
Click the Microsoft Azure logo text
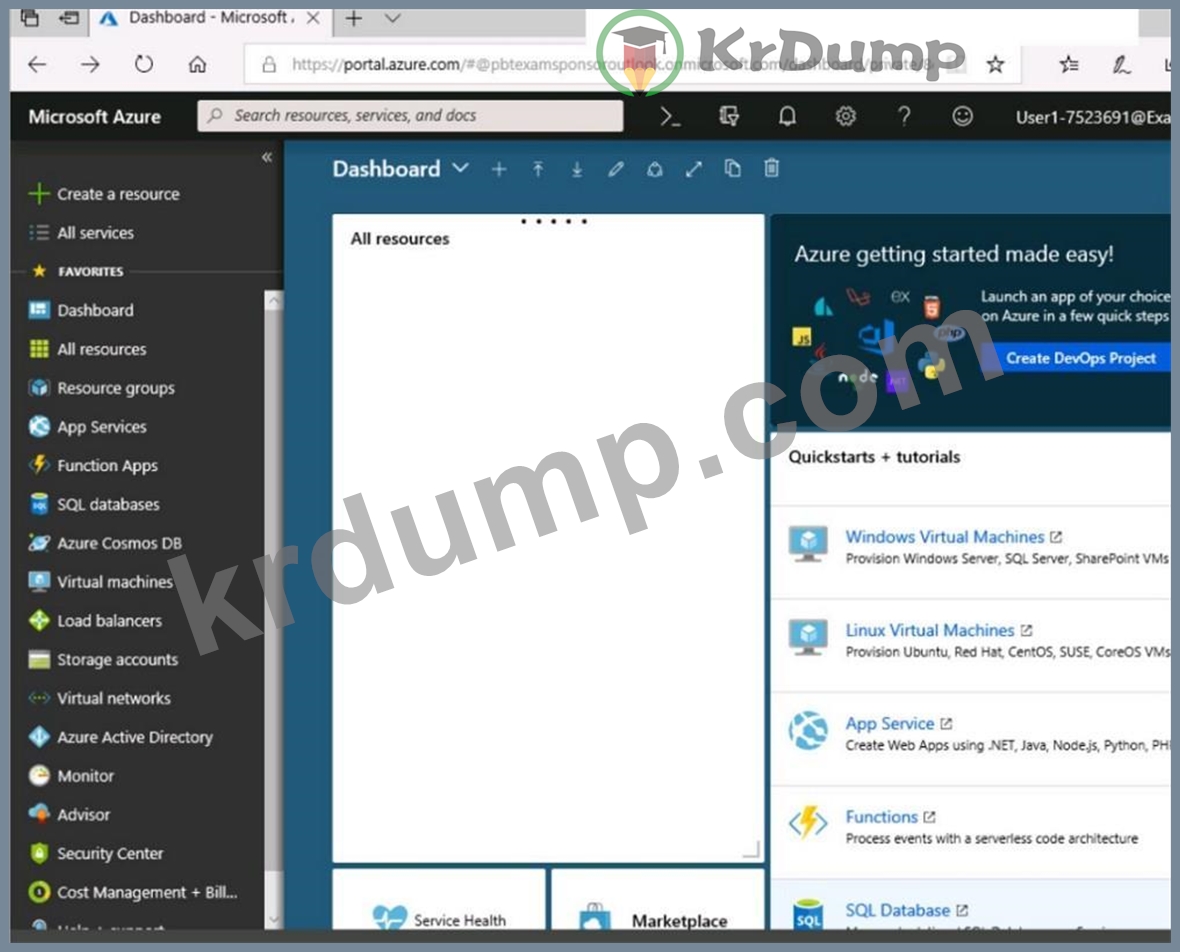[x=95, y=117]
